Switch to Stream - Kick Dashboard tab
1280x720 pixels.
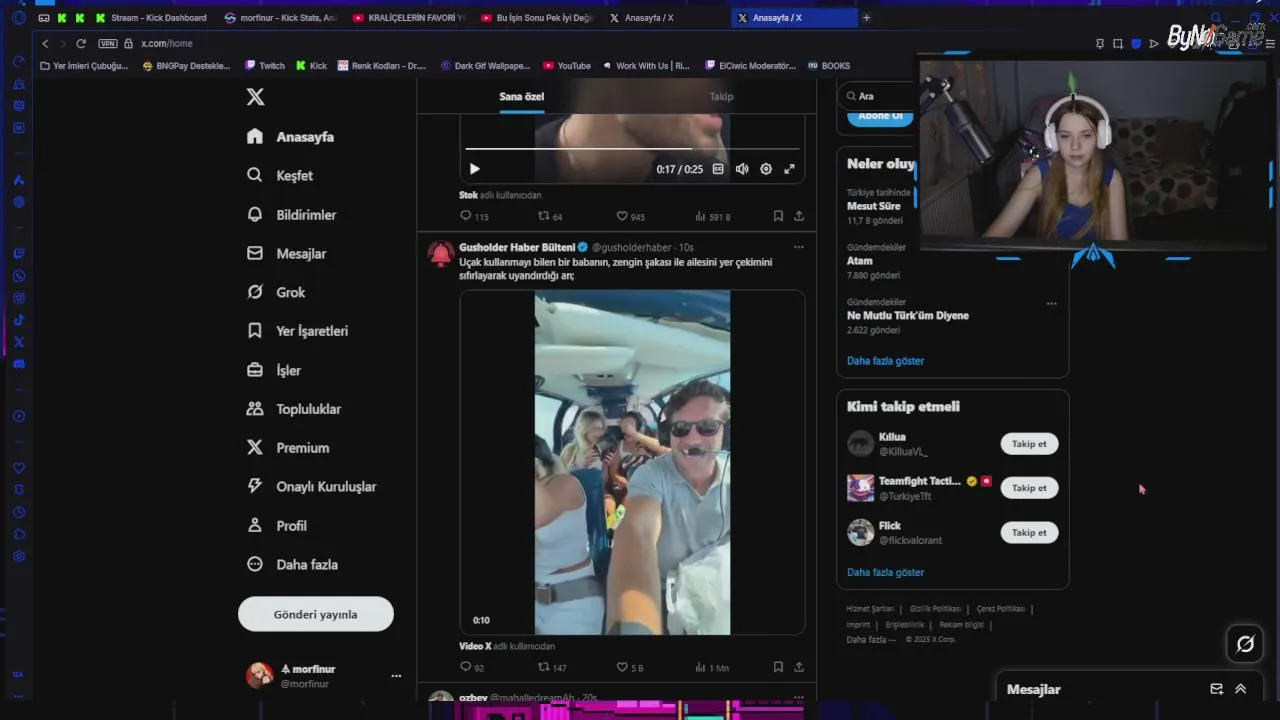[152, 18]
